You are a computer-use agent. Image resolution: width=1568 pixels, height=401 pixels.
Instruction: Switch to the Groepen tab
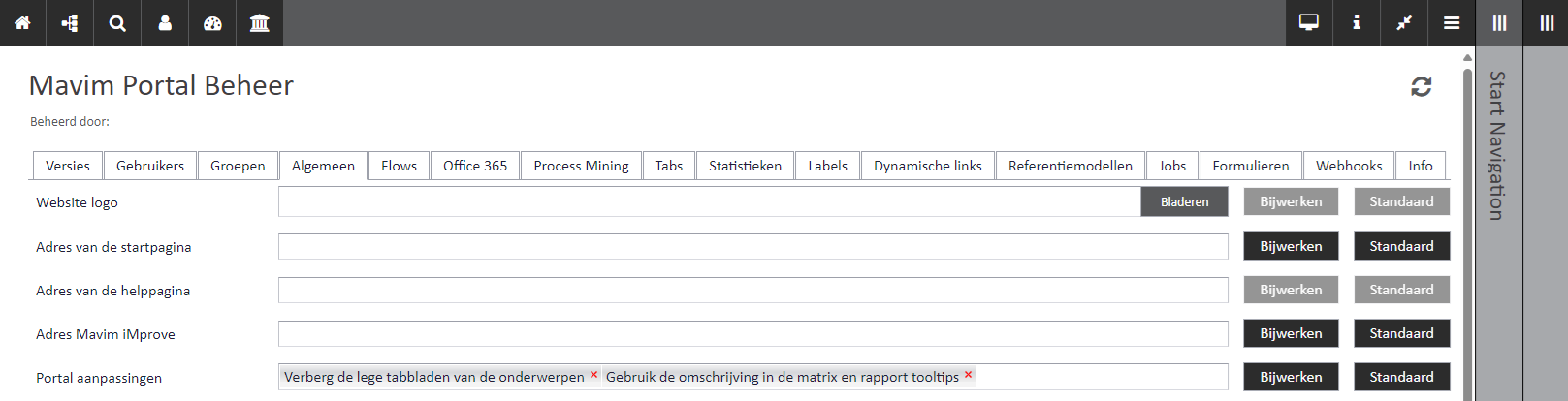pos(238,166)
